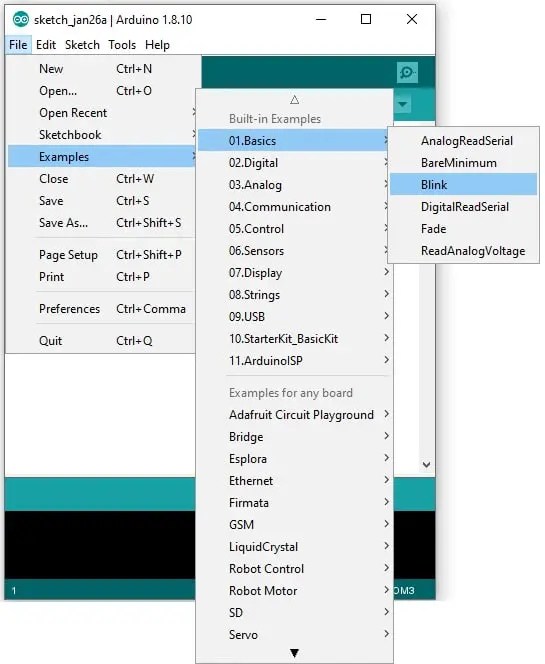Open the Blink example sketch
The height and width of the screenshot is (664, 545).
(x=464, y=185)
